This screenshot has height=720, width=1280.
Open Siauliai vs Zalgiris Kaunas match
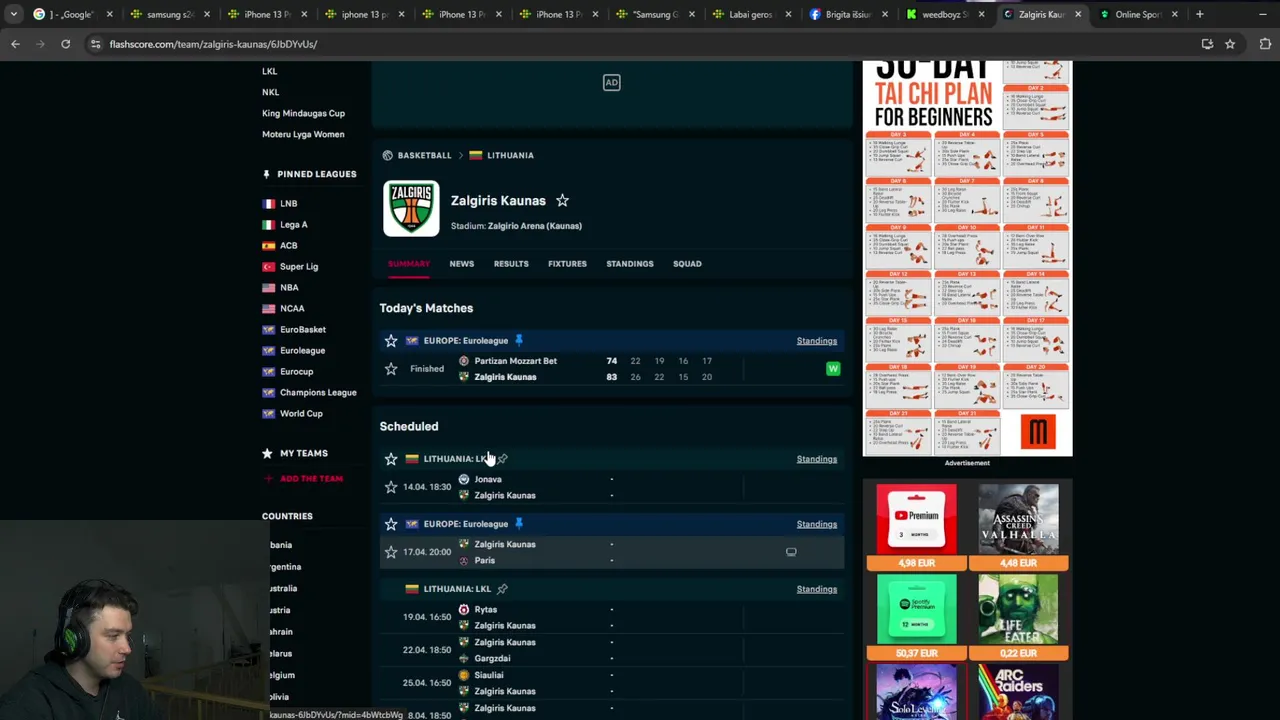[612, 683]
